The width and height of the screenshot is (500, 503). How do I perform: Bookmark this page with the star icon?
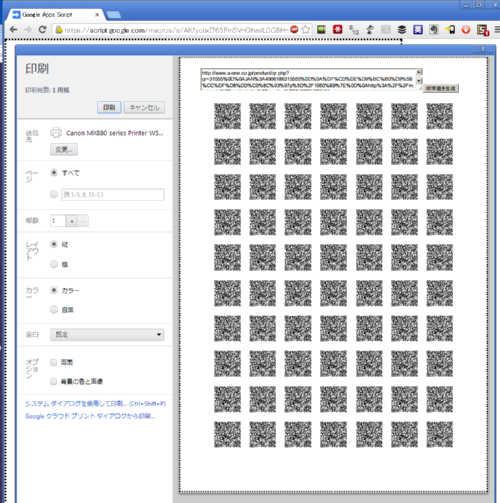click(306, 30)
